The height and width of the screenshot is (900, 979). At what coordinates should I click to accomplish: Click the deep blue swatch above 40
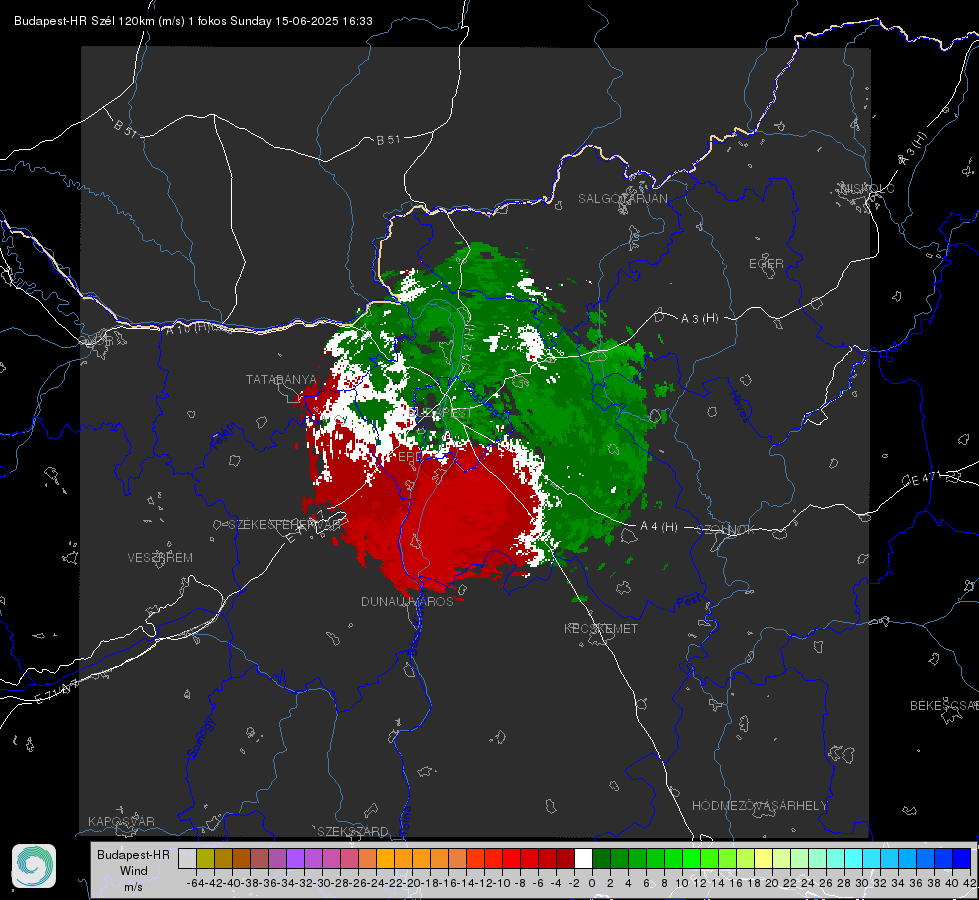962,858
